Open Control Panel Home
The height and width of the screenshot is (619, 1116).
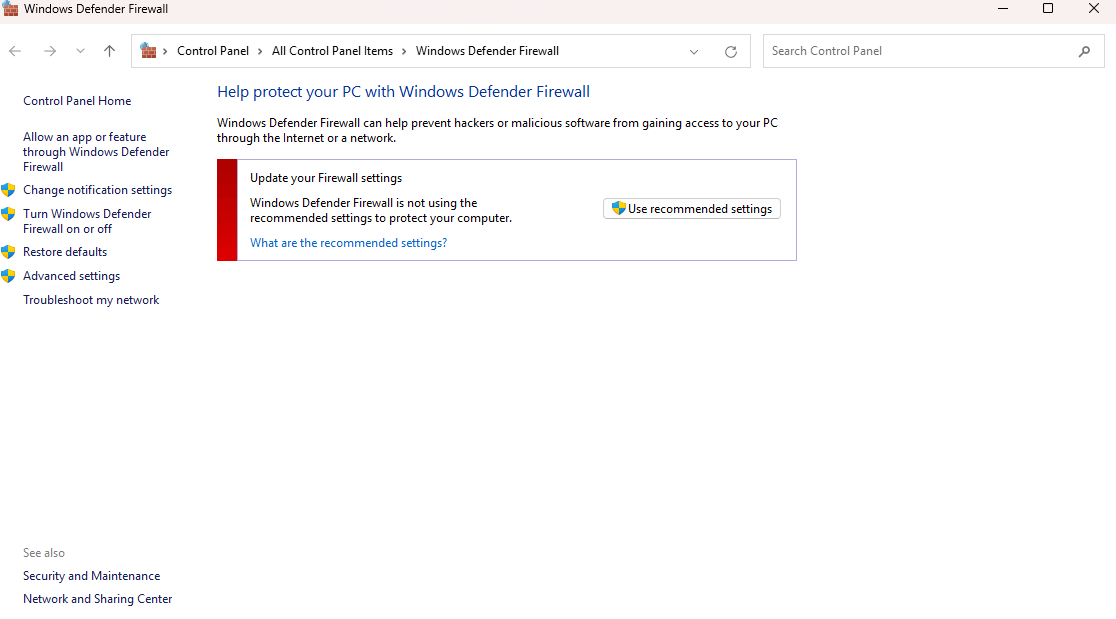tap(77, 101)
